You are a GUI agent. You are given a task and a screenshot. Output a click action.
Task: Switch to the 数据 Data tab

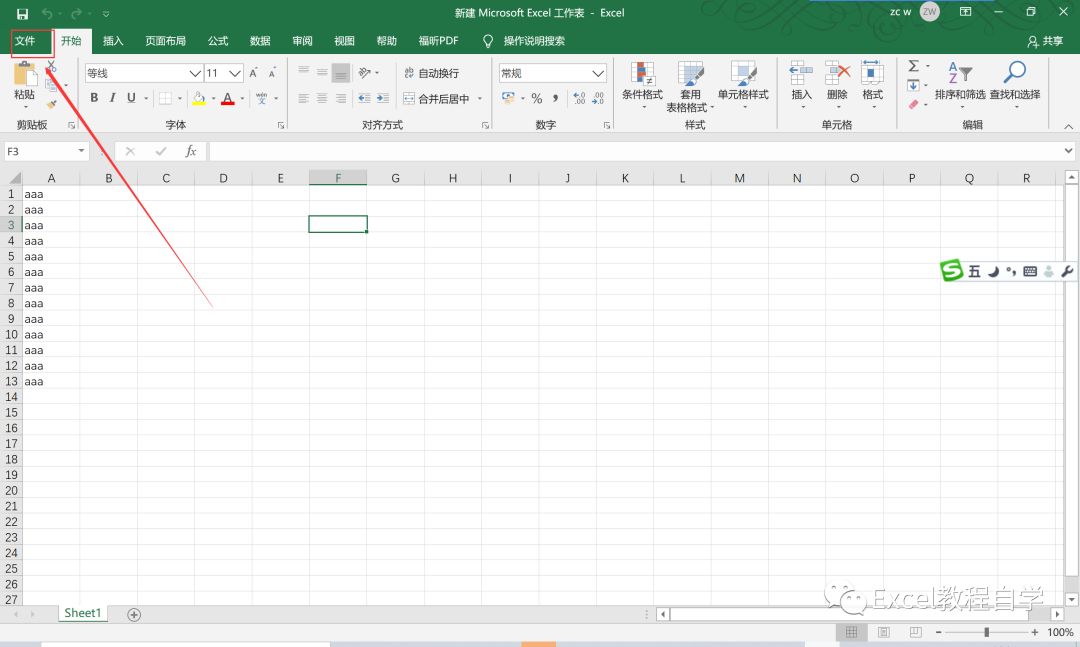tap(260, 41)
